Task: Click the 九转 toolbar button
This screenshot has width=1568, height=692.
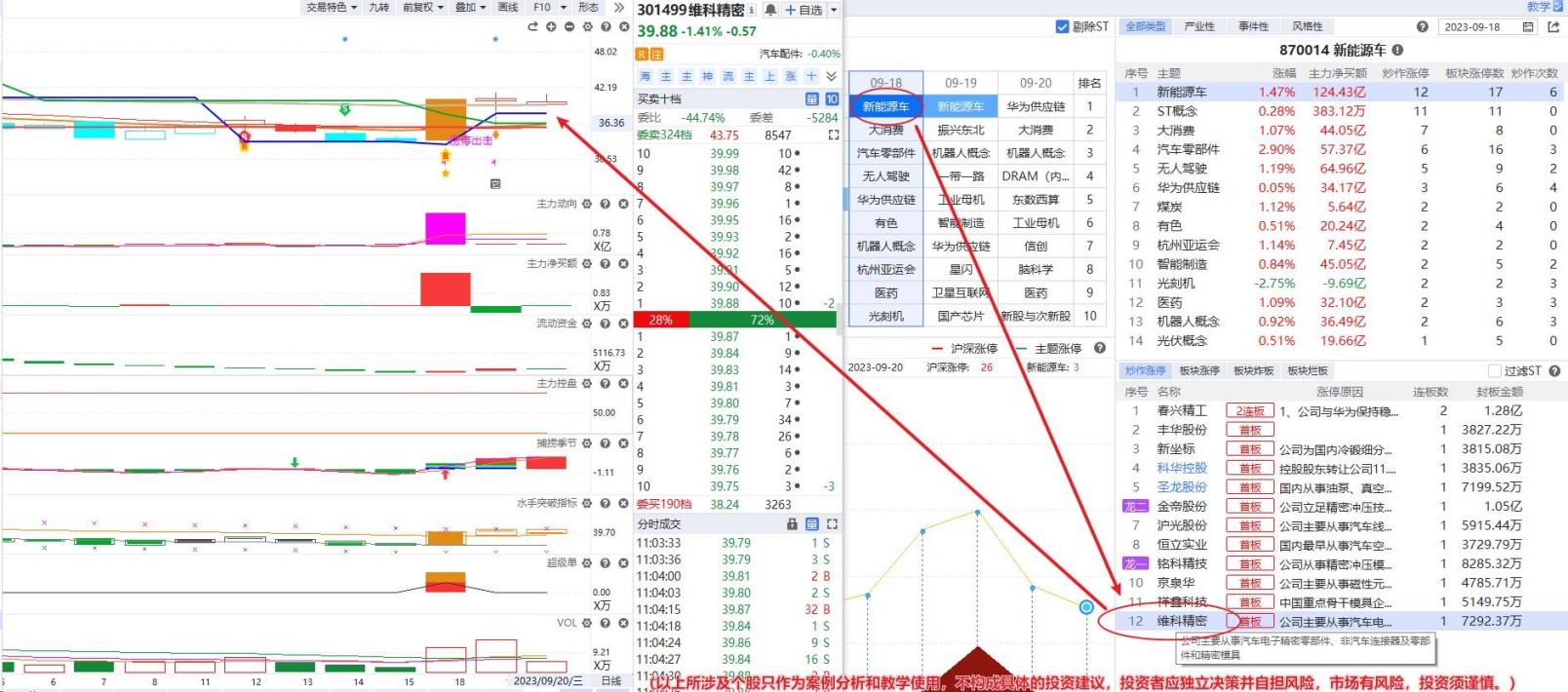Action: click(378, 7)
